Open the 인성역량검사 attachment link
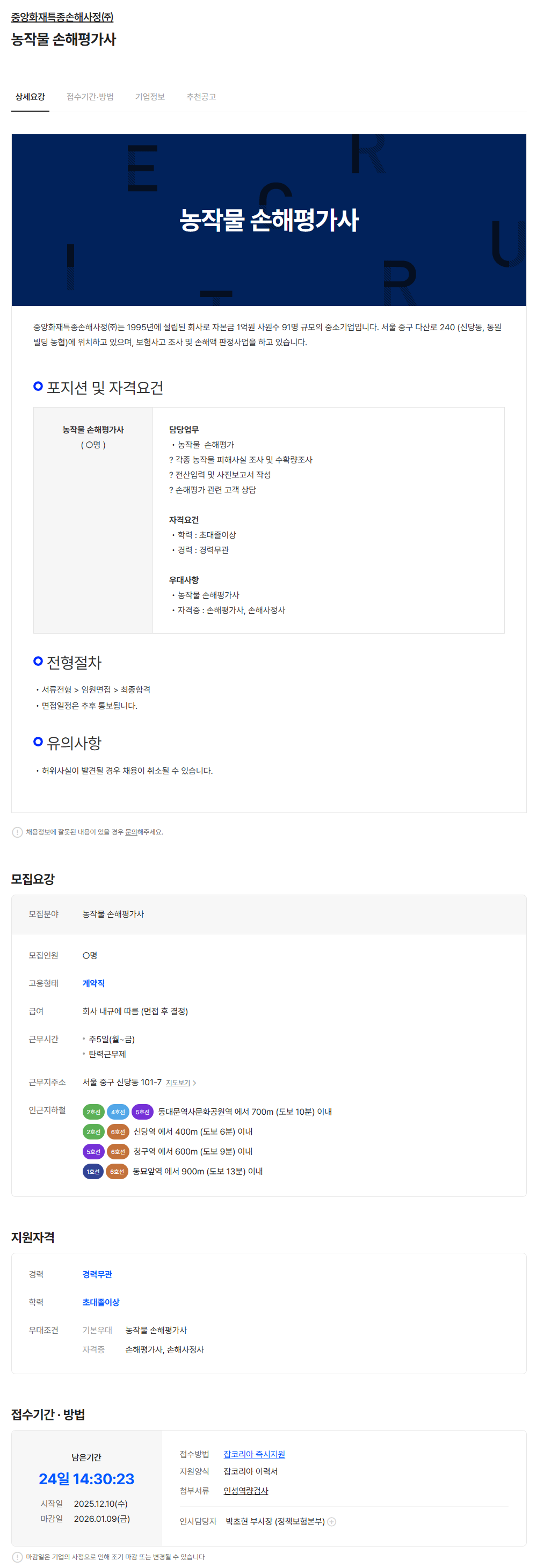The height and width of the screenshot is (1568, 537). 245,1491
